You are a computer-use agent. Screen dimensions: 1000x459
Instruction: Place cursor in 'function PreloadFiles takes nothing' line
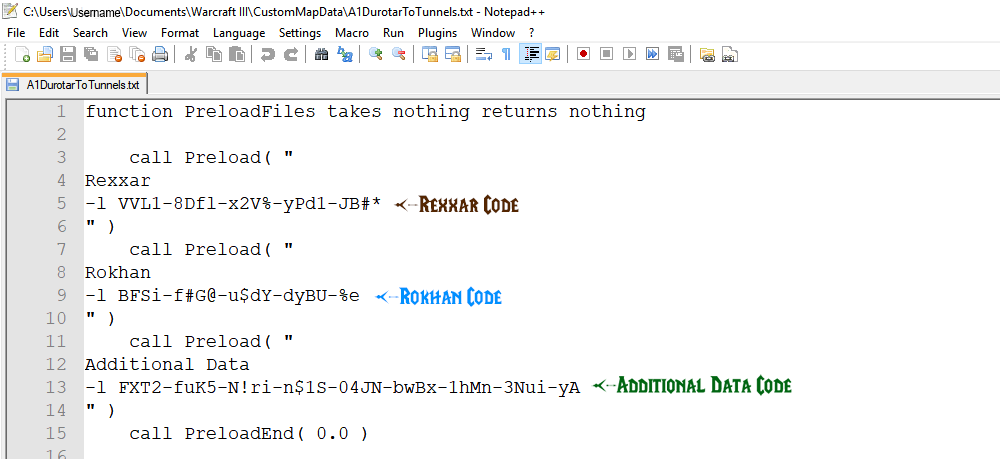coord(365,112)
